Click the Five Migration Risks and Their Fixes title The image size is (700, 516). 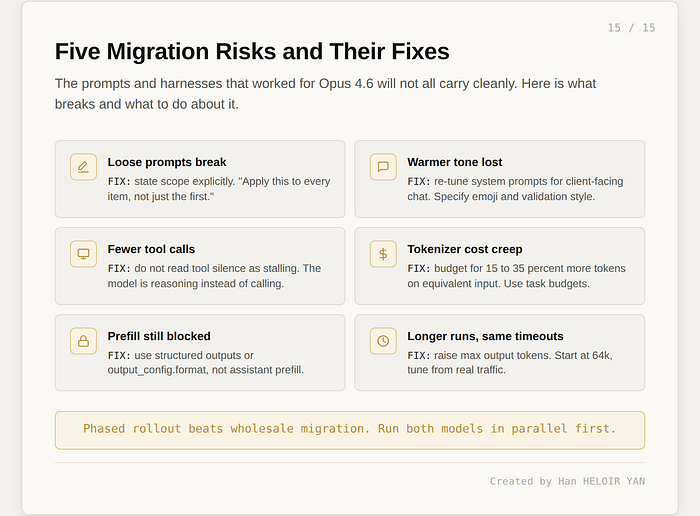point(252,51)
